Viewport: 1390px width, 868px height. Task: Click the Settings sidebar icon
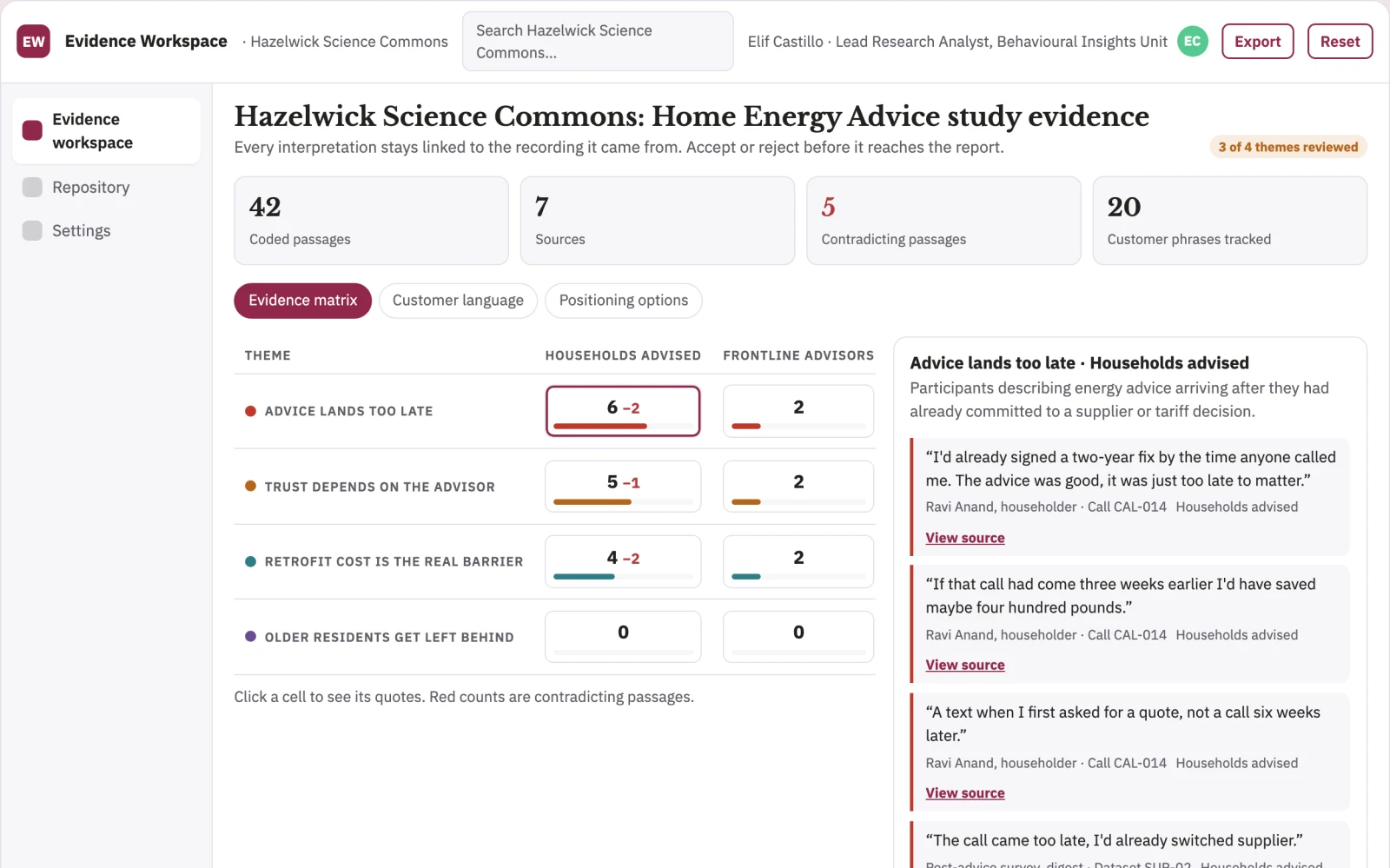(32, 230)
